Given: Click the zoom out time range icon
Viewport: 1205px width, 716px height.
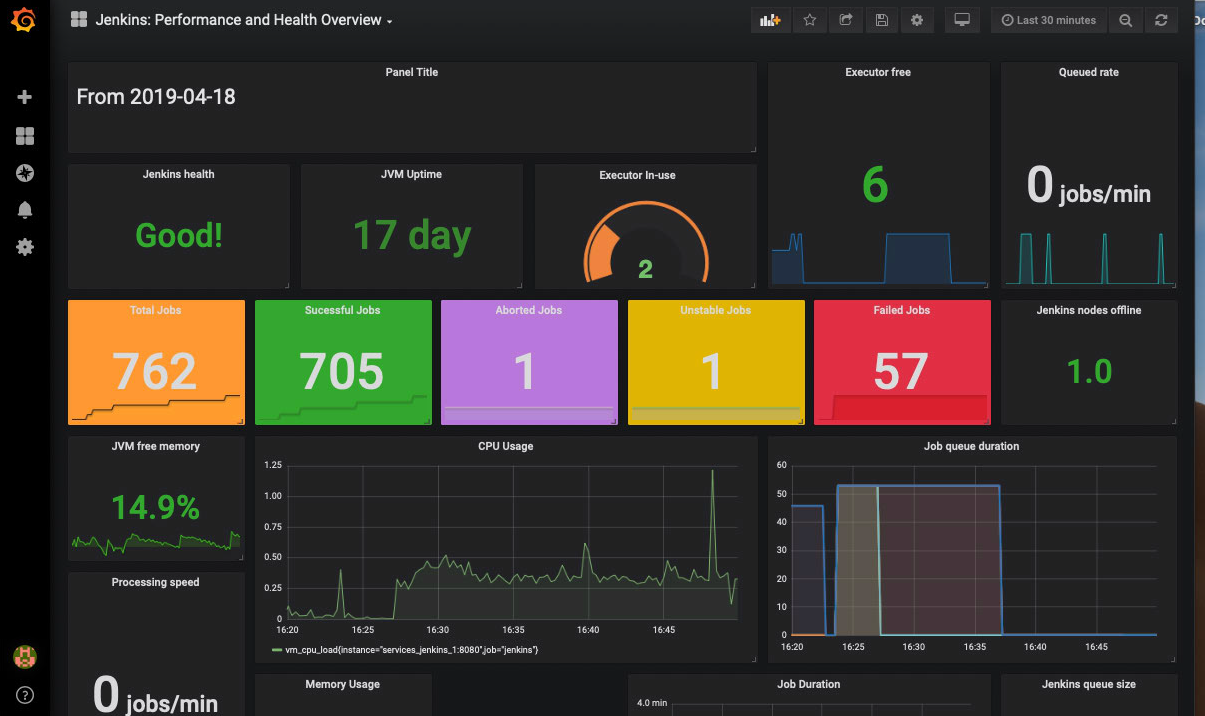Looking at the screenshot, I should click(1126, 20).
